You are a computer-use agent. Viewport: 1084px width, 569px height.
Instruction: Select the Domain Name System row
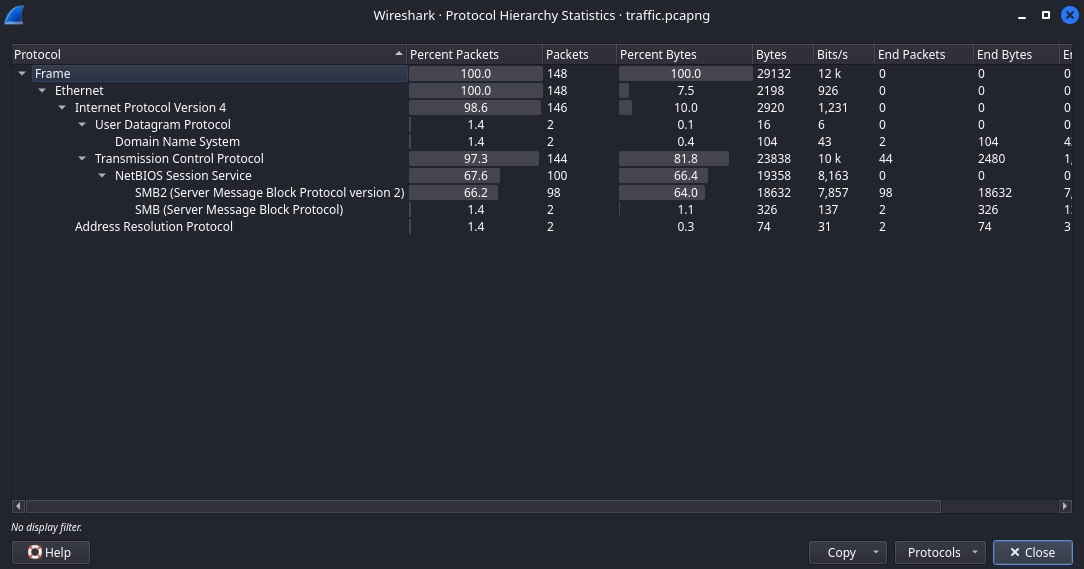point(177,142)
